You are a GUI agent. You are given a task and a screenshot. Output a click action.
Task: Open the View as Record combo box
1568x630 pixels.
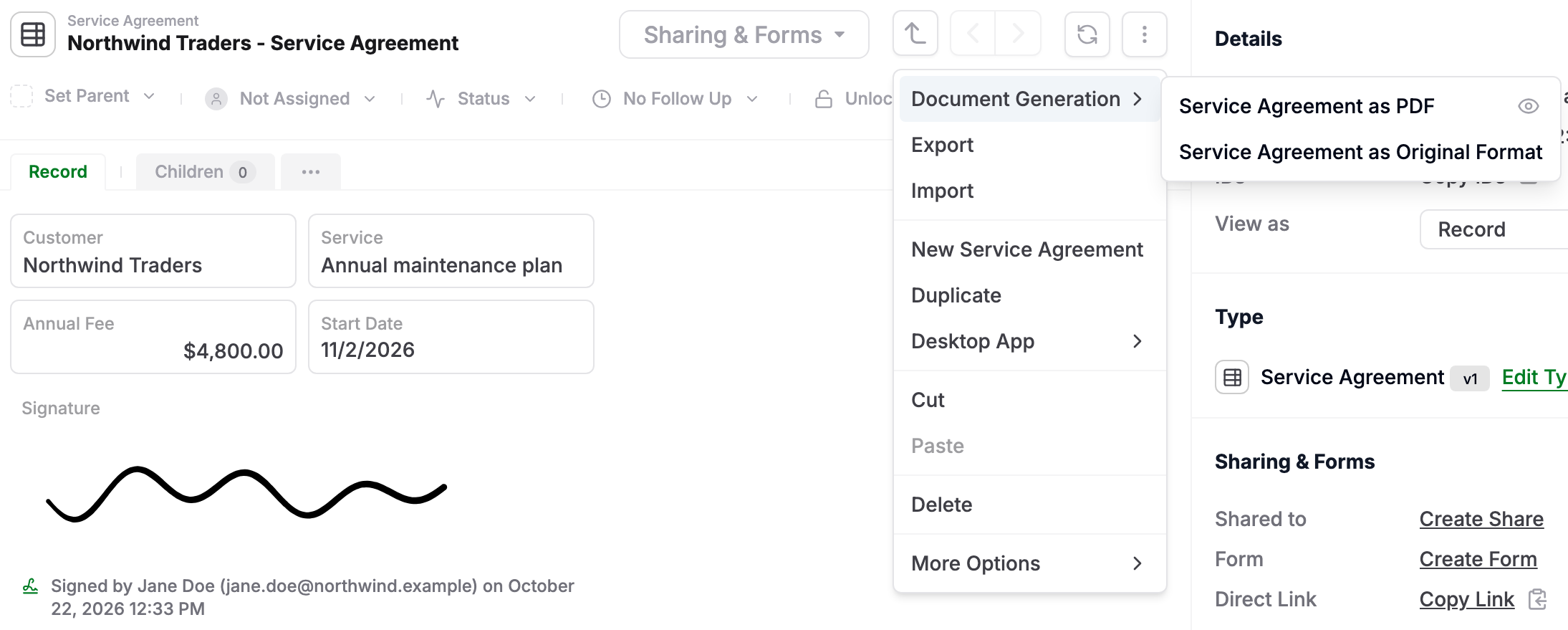1494,229
